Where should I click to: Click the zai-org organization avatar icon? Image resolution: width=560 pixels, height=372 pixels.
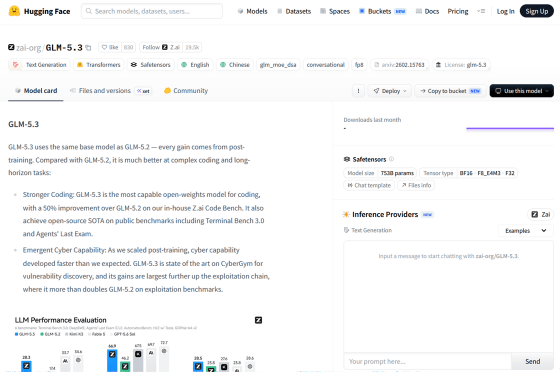tap(11, 47)
